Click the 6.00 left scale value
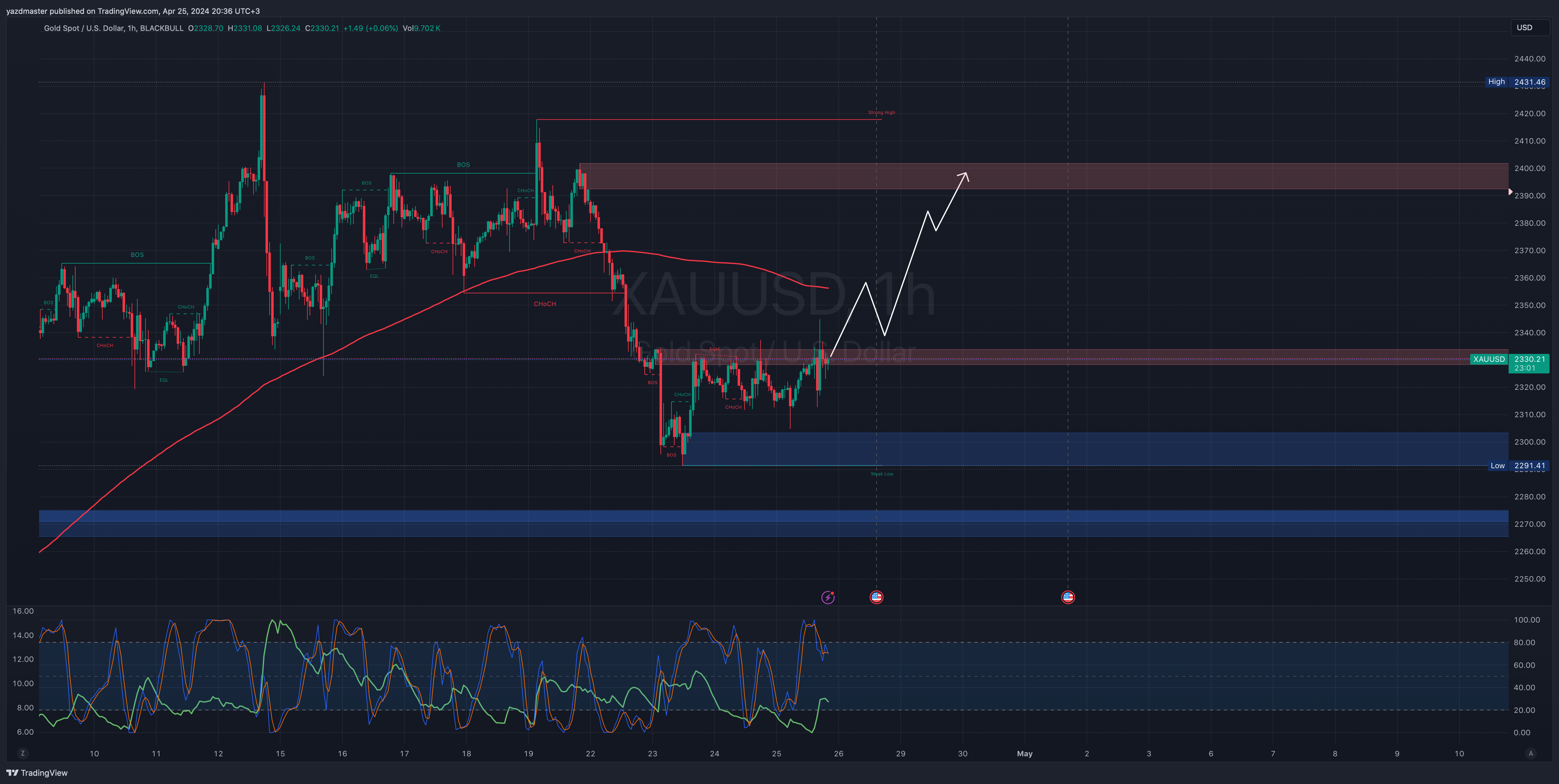Screen dimensions: 1559x784 point(26,732)
